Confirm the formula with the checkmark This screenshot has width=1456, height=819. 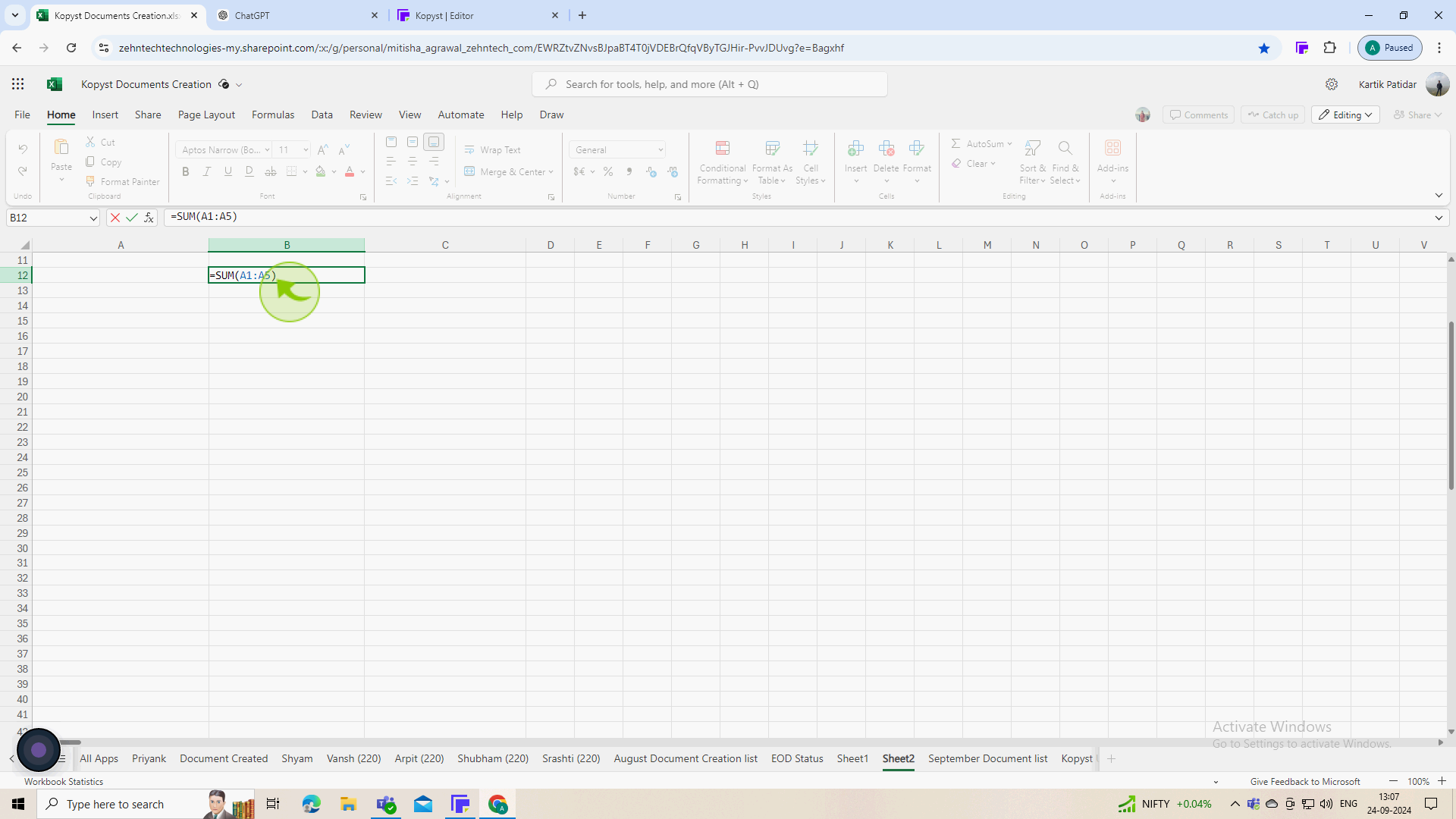tap(132, 218)
